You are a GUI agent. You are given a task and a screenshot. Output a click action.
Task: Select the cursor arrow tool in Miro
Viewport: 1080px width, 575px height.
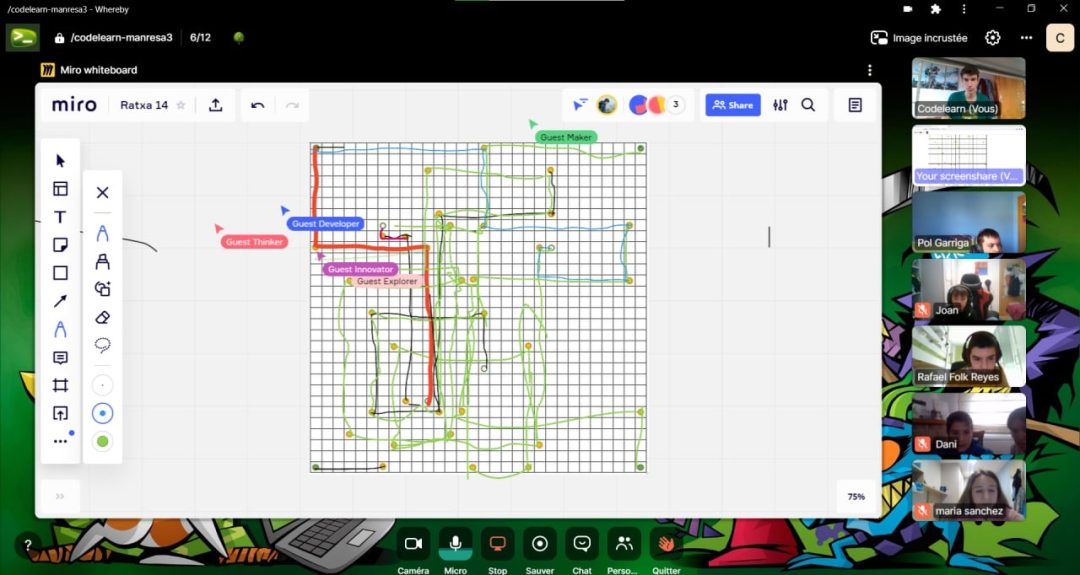[x=61, y=160]
